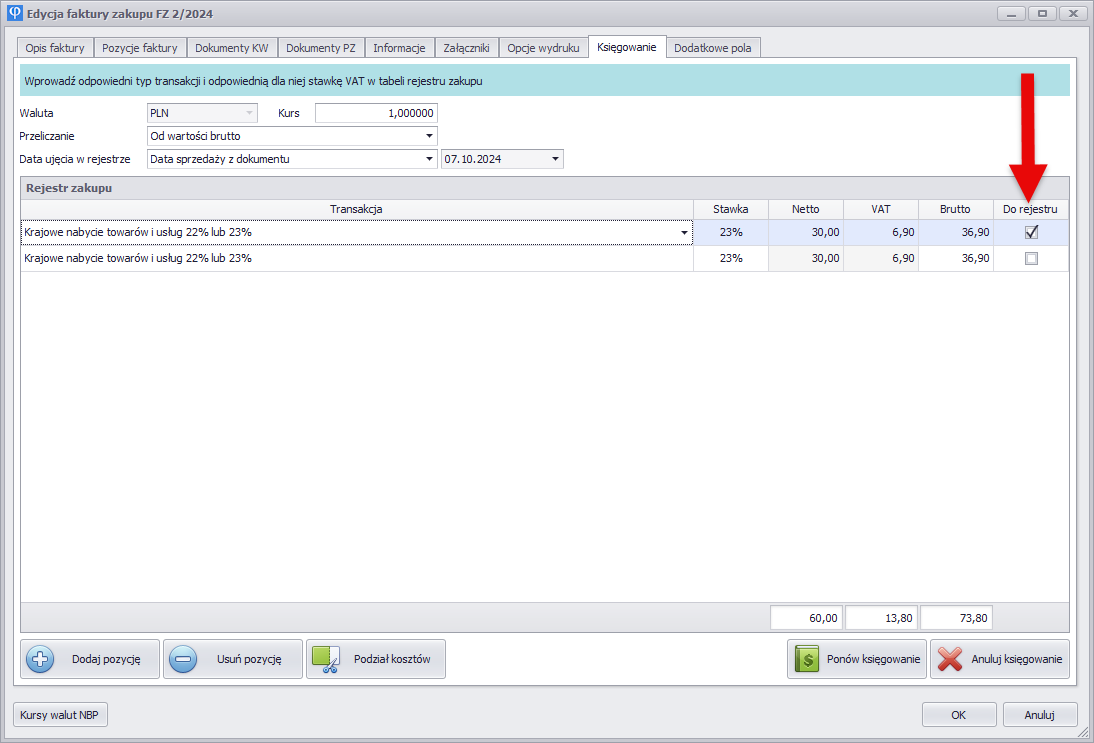Click the minus icon on Usuń pozycję
The height and width of the screenshot is (743, 1094).
(x=183, y=660)
